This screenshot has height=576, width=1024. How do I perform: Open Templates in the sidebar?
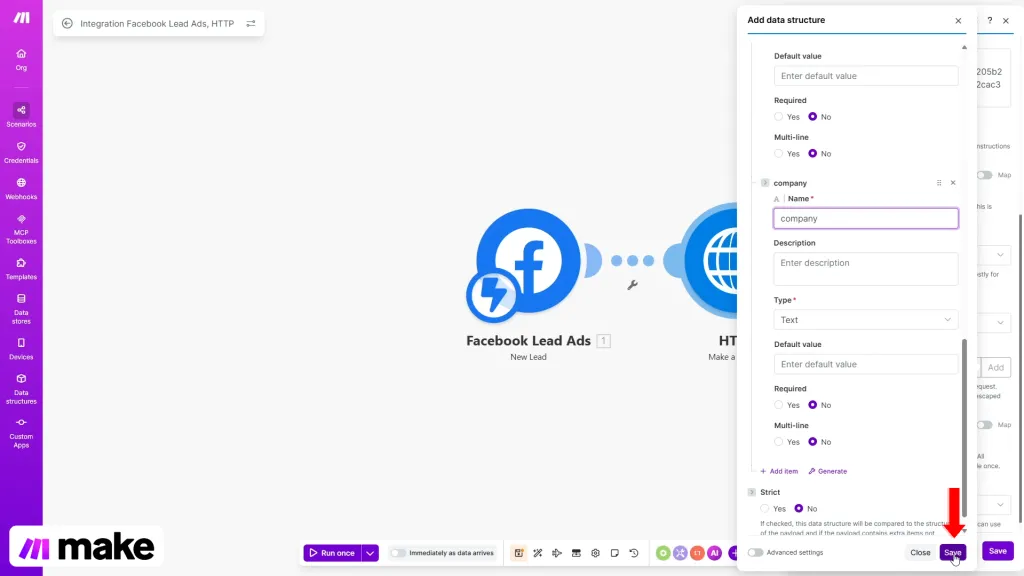click(21, 268)
